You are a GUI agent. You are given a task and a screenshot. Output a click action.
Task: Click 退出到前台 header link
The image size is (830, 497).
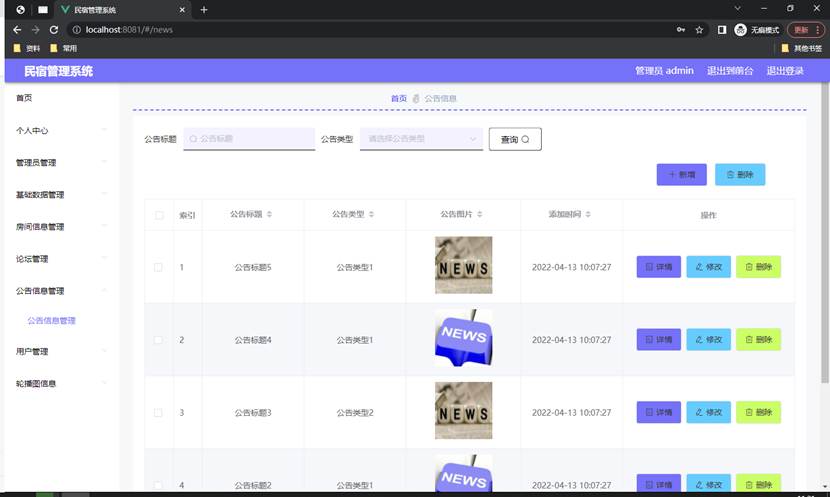(730, 70)
